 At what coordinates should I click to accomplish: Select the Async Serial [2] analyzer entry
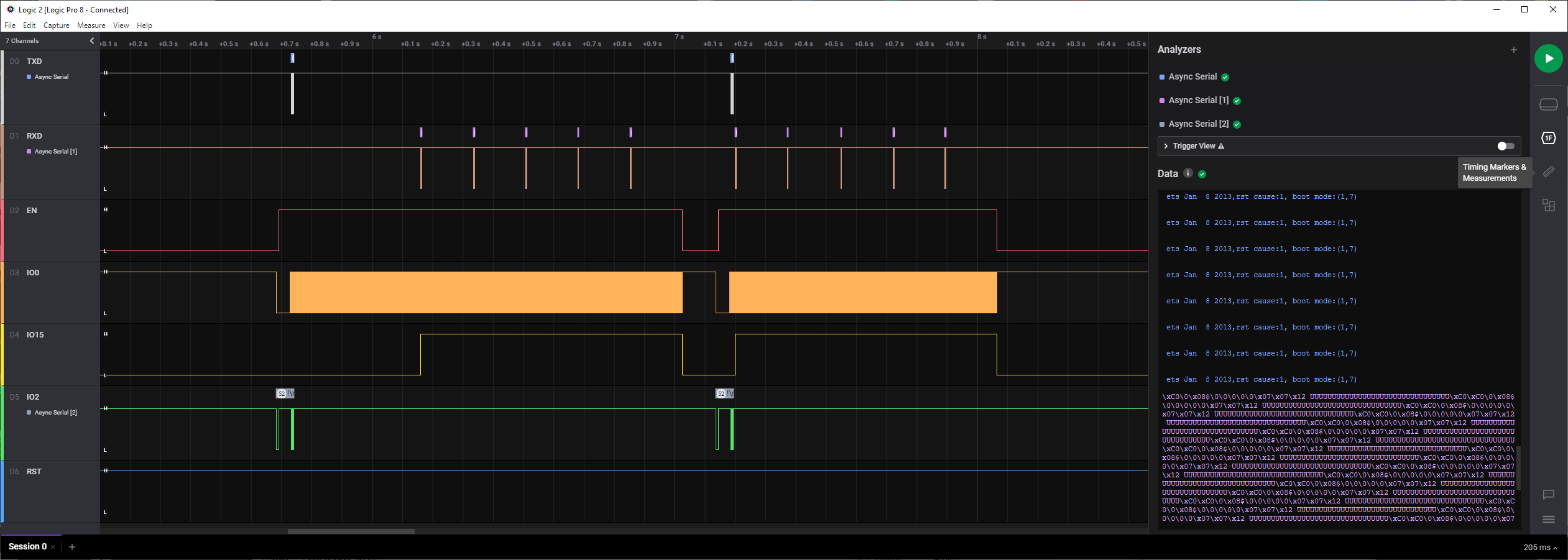coord(1198,124)
